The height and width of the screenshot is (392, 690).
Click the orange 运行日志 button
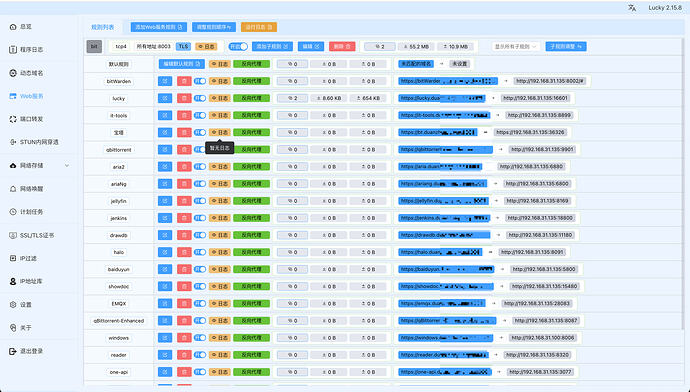259,27
